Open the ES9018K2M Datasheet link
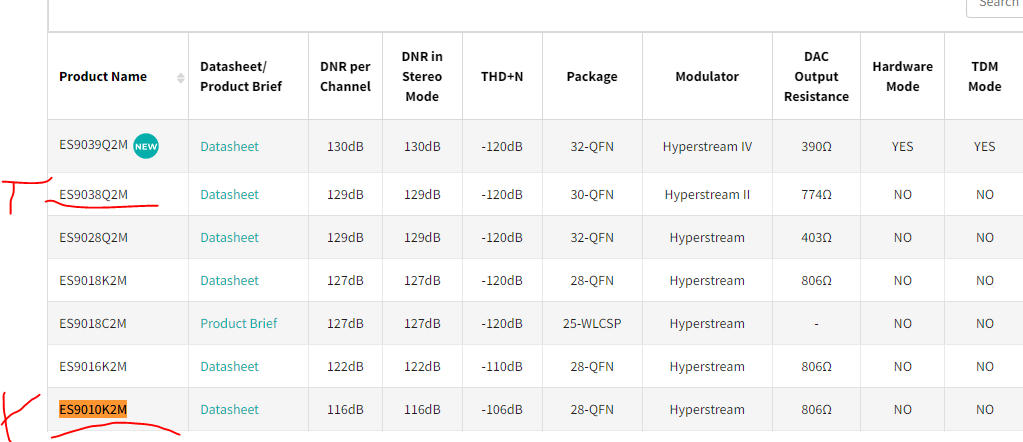 click(x=229, y=281)
